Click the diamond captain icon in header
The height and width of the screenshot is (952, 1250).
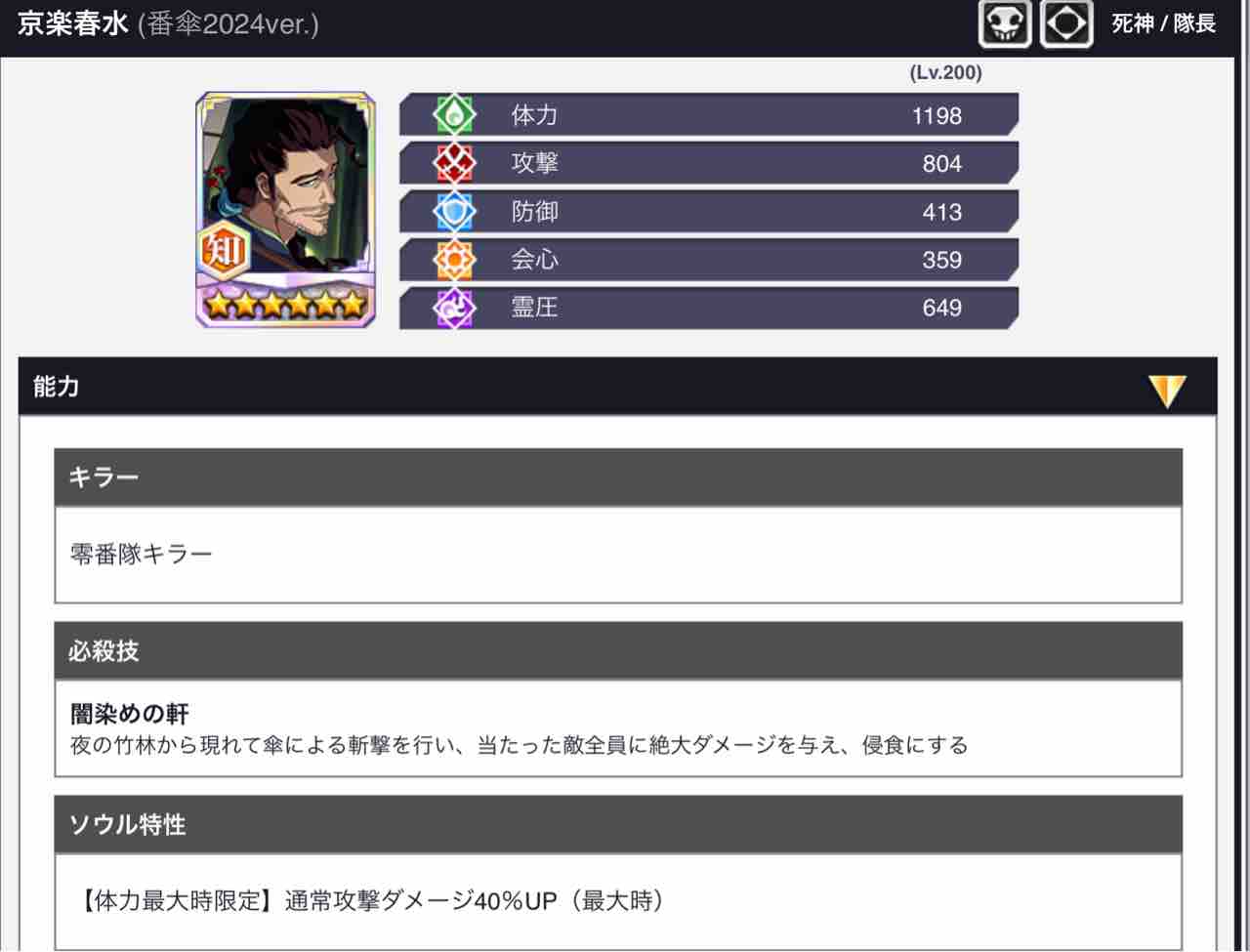point(1066,24)
